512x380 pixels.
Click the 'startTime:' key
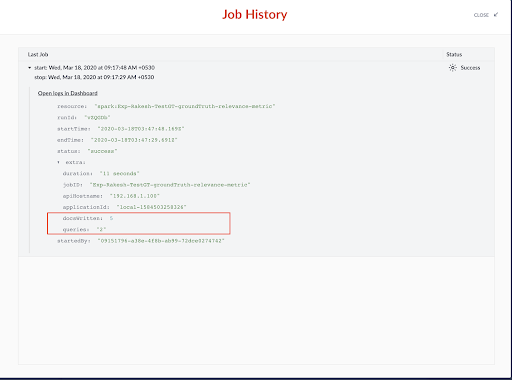point(74,129)
